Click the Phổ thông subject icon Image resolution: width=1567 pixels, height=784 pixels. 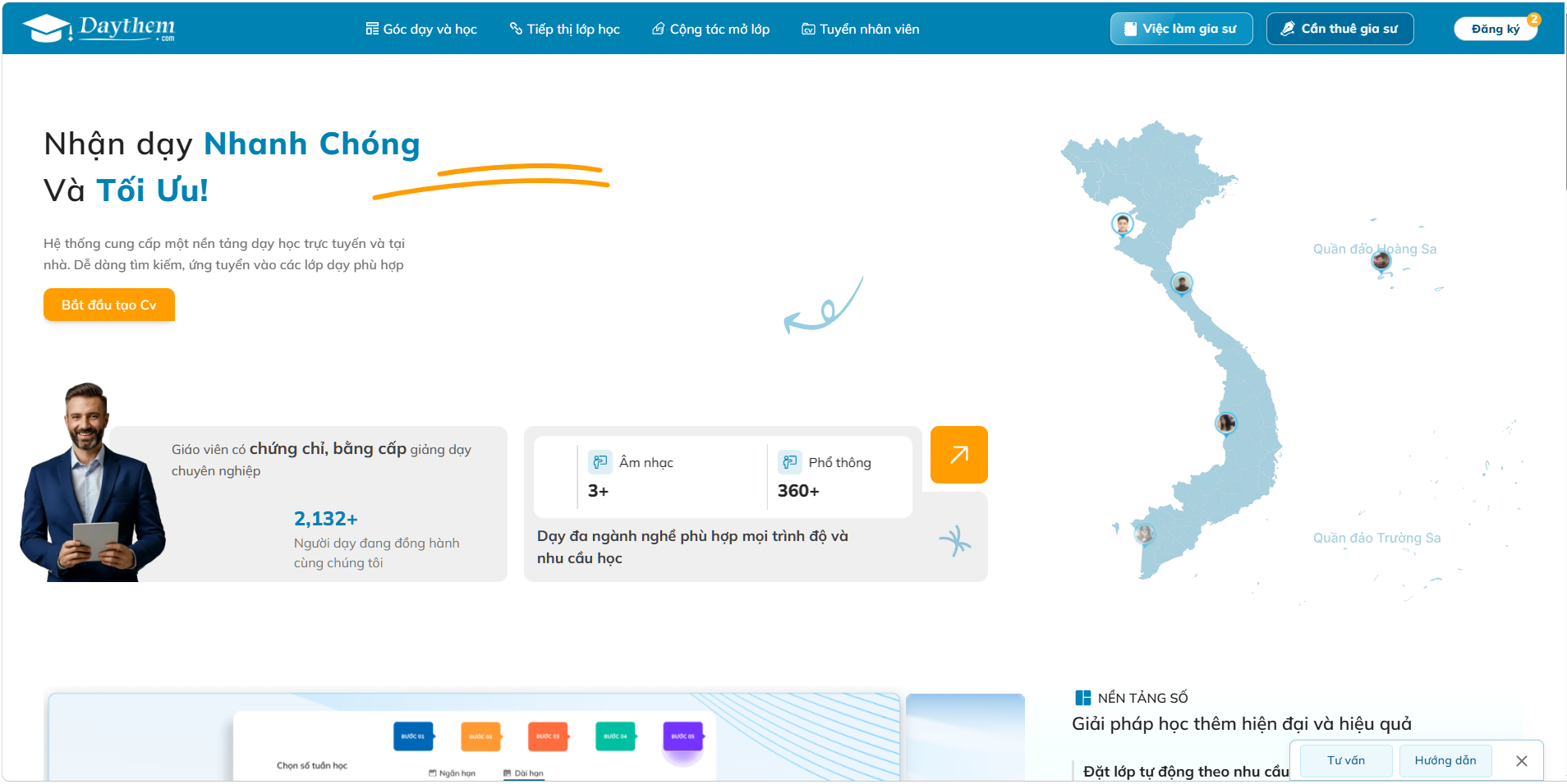(x=790, y=462)
